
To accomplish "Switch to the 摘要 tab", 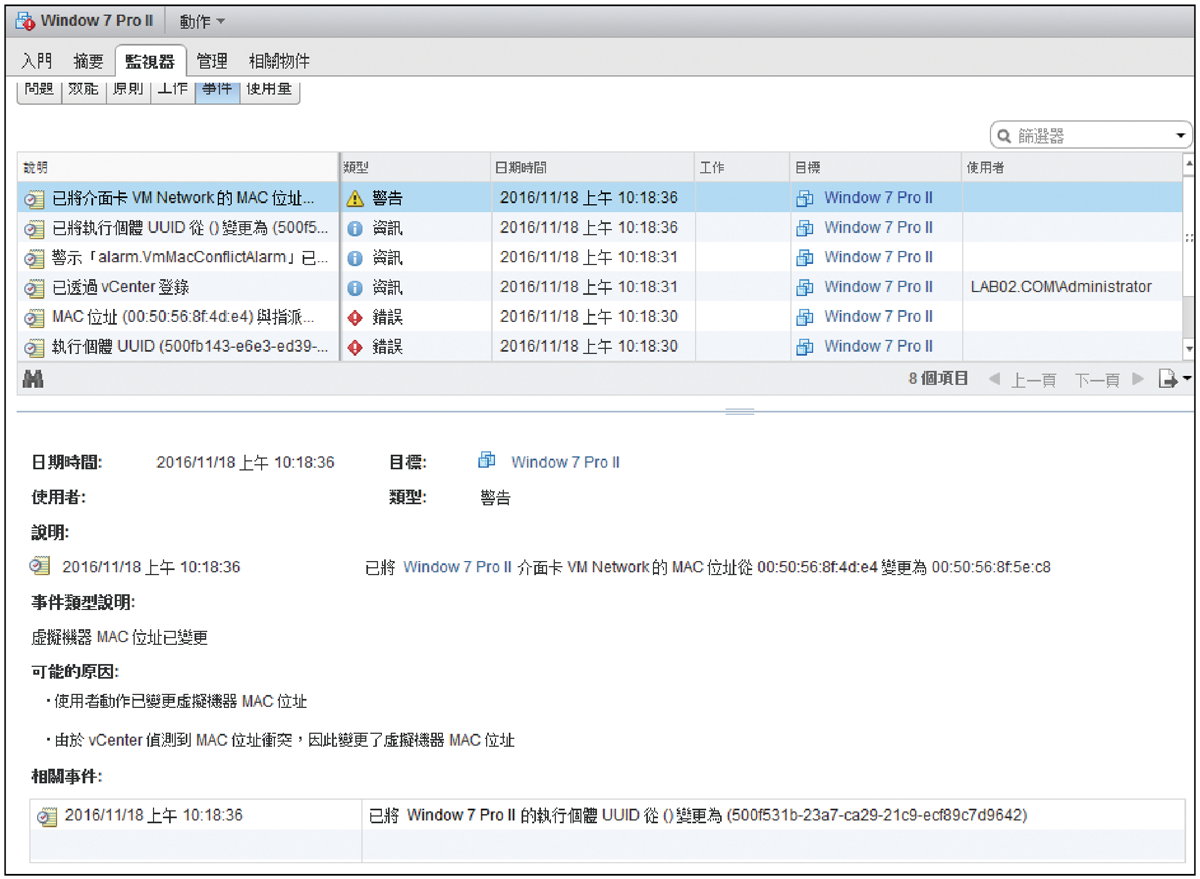I will pos(88,61).
